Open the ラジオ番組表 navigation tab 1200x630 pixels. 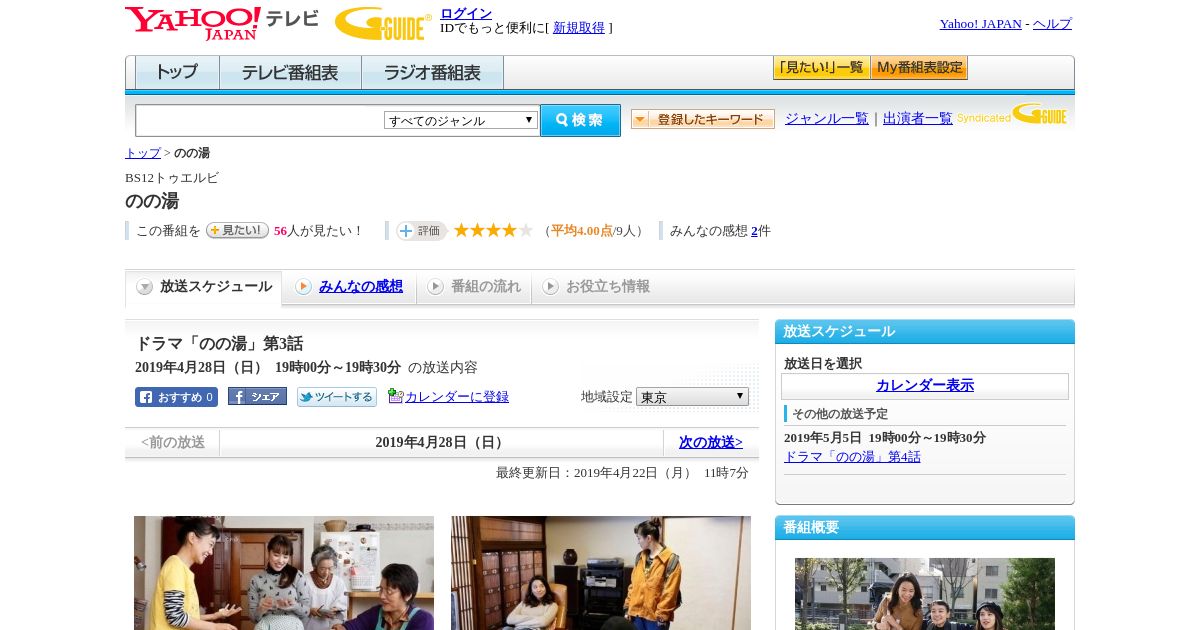click(x=432, y=73)
